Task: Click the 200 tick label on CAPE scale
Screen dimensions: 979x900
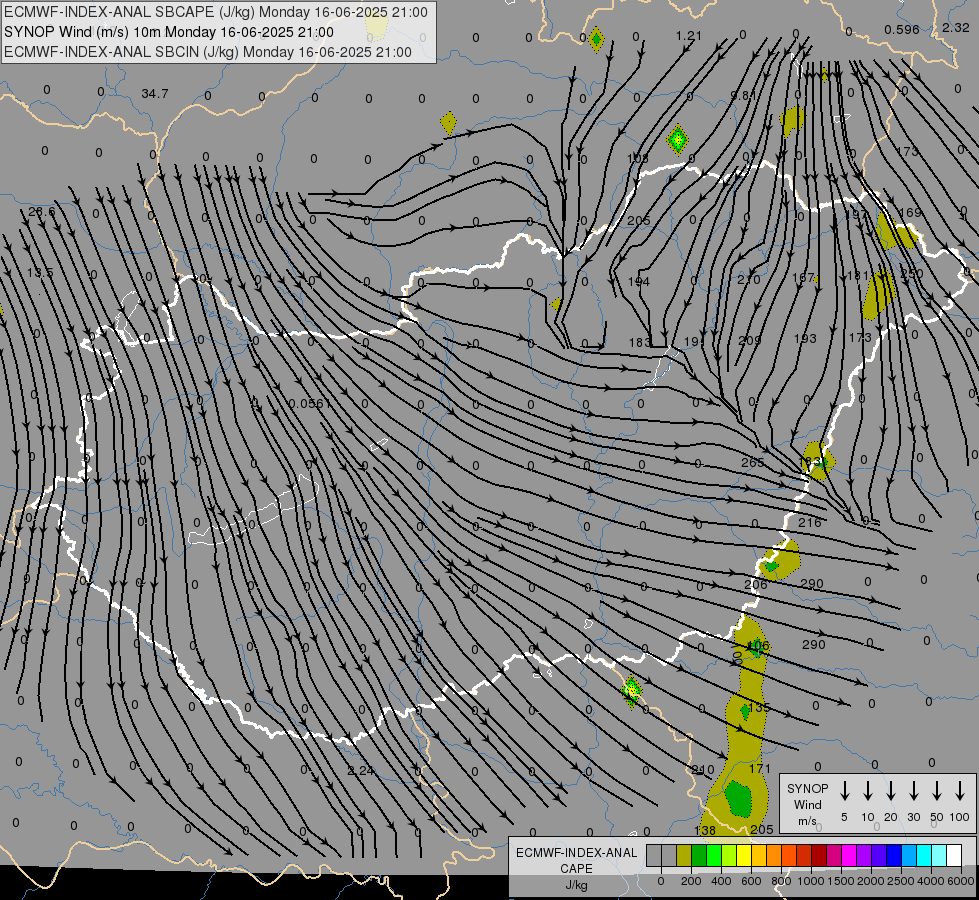Action: (x=691, y=881)
